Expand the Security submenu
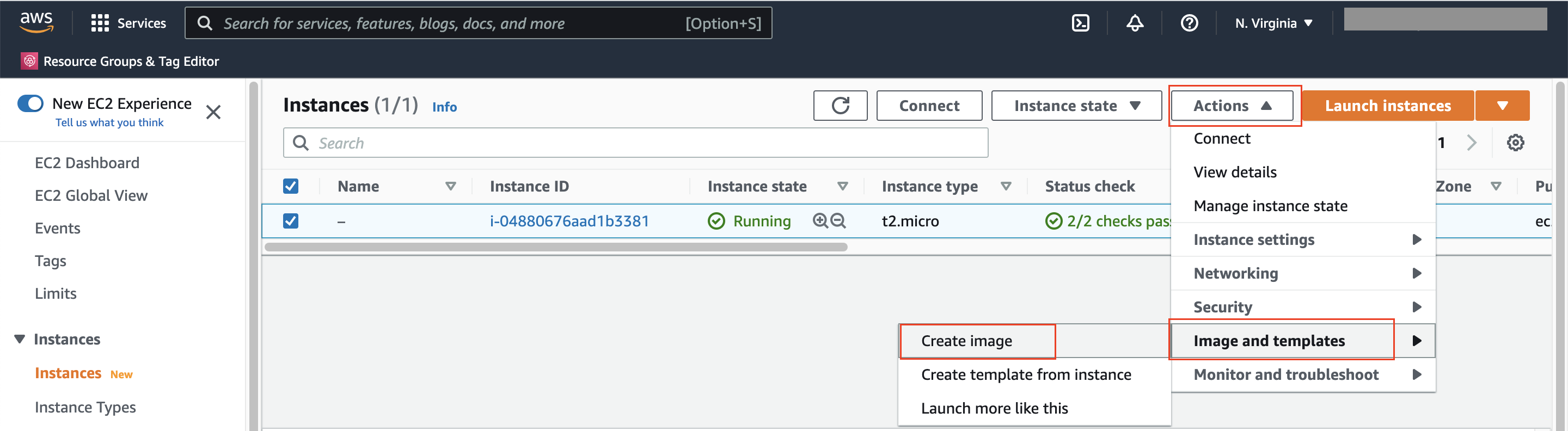The width and height of the screenshot is (1568, 431). pos(1303,307)
